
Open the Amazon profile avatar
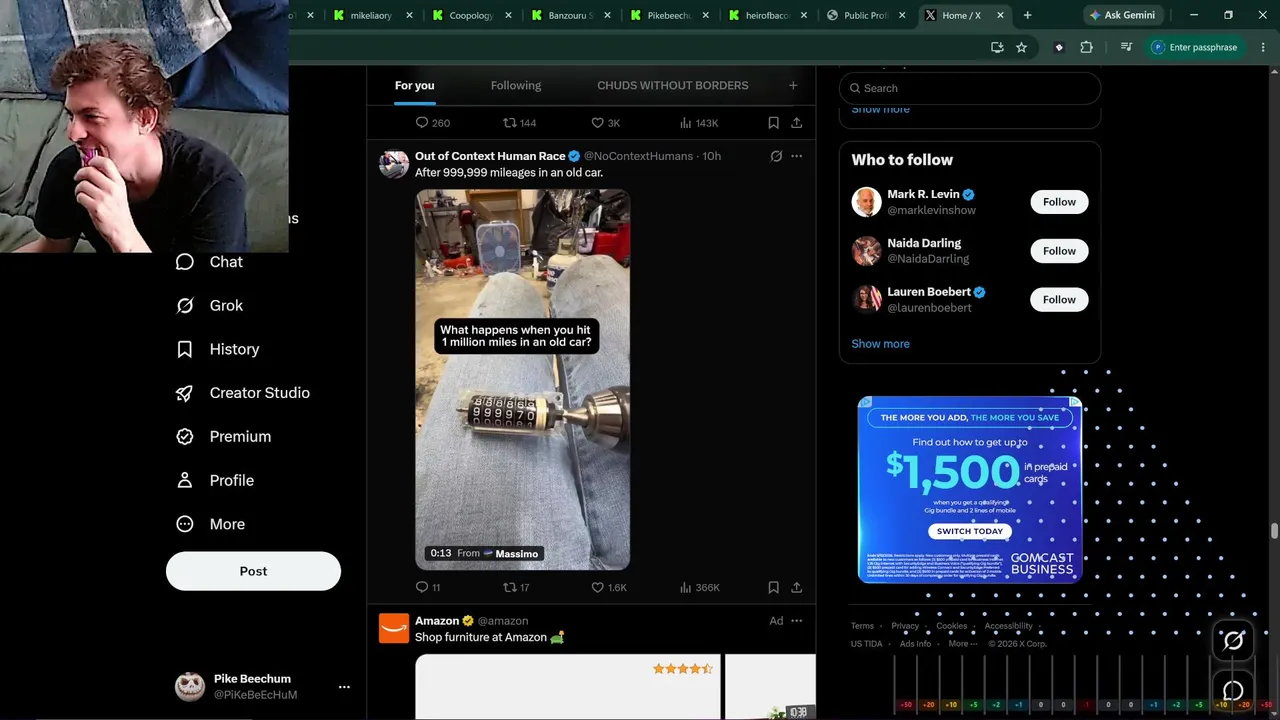click(394, 628)
